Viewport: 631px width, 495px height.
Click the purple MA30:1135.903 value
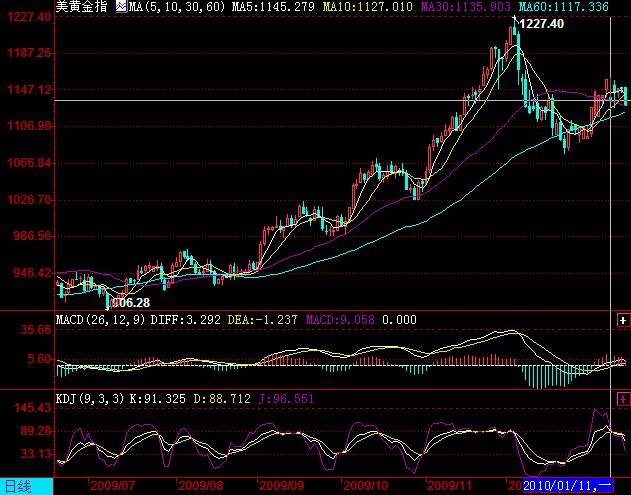[x=466, y=7]
